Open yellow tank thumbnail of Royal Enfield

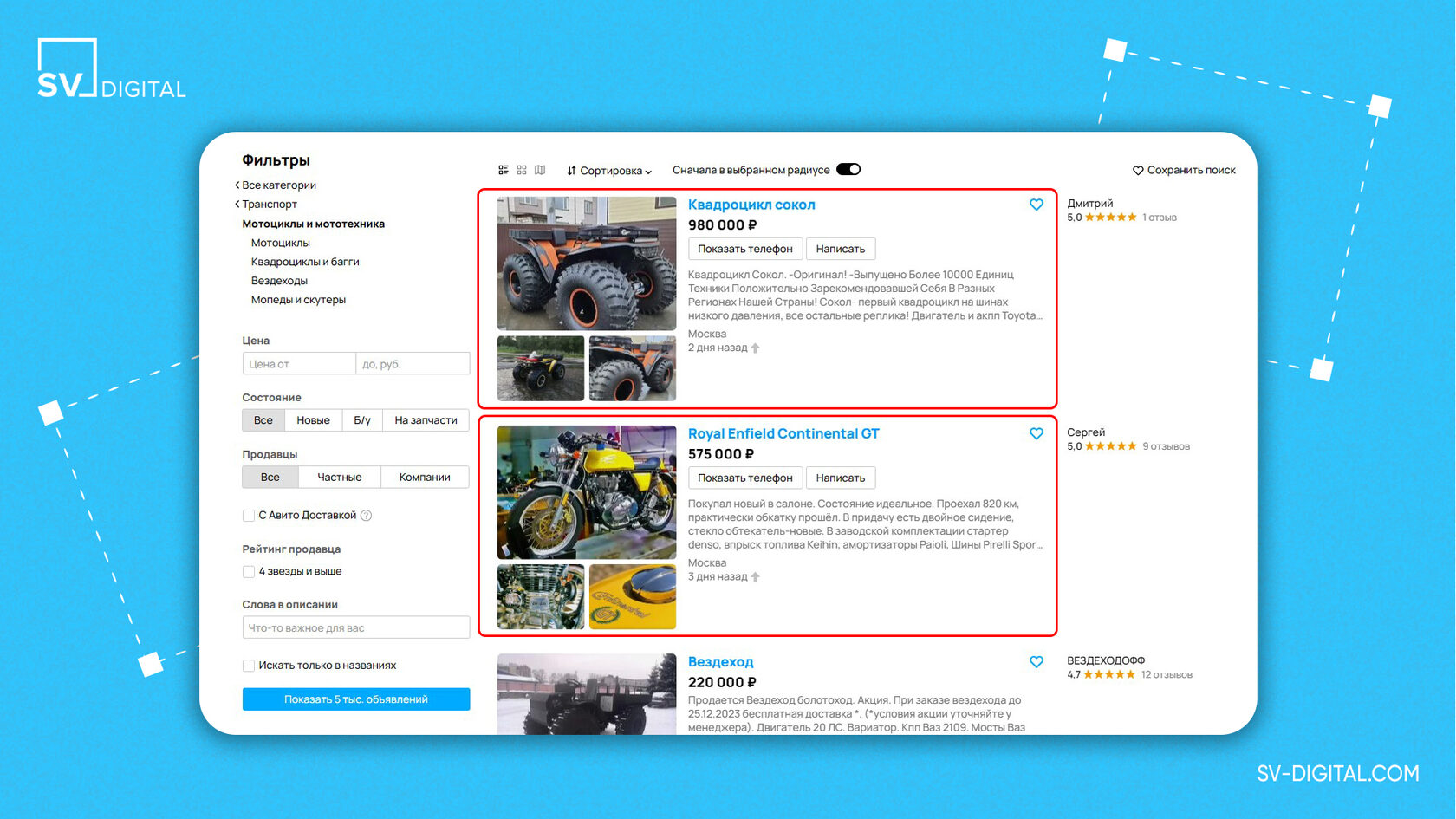coord(633,597)
